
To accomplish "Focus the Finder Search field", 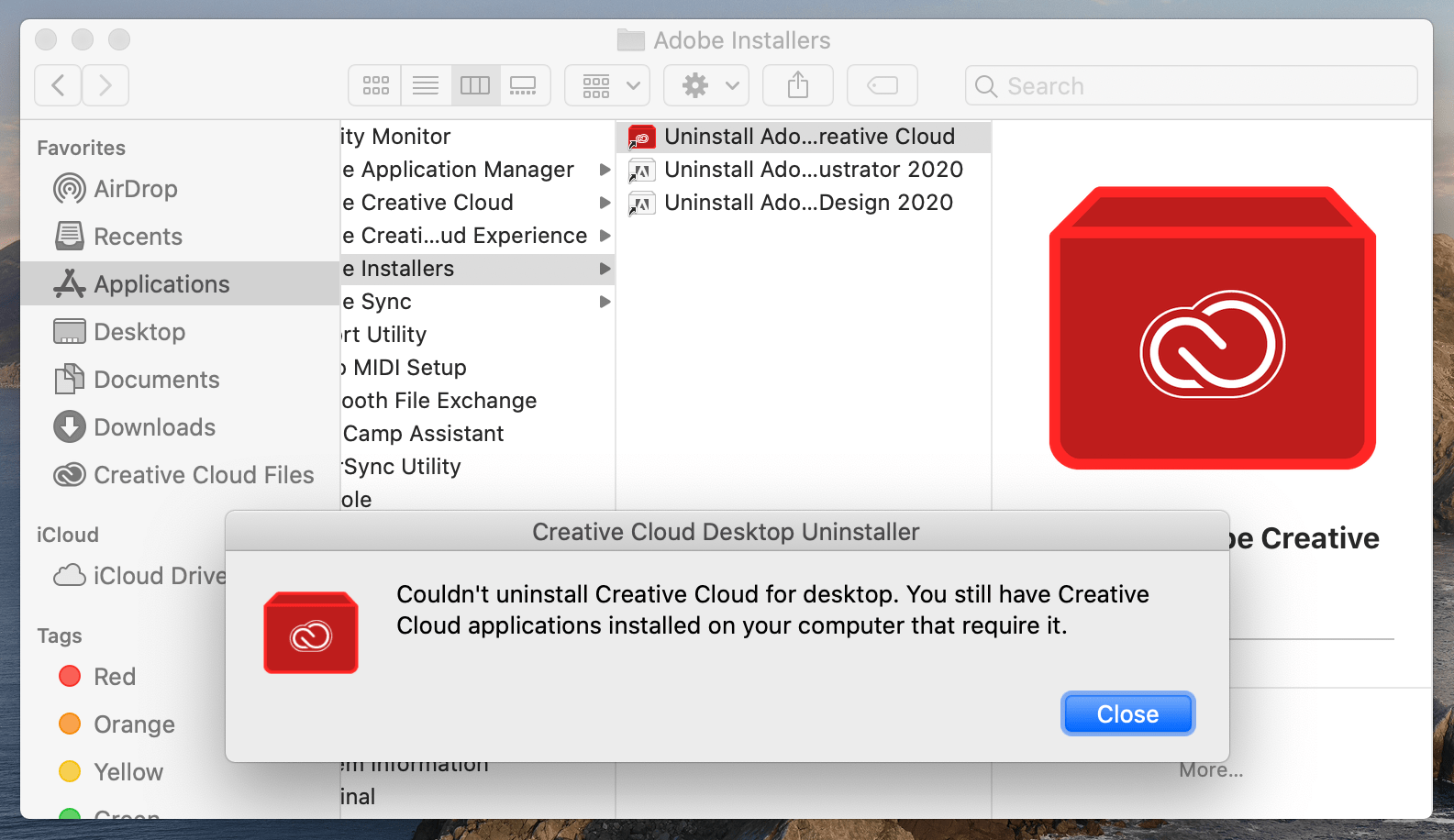I will click(1192, 85).
